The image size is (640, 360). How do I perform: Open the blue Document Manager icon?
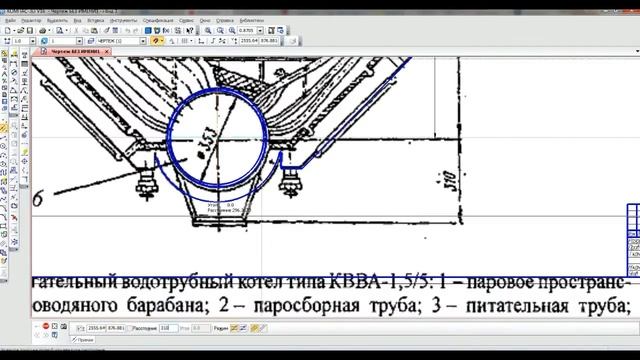point(148,31)
